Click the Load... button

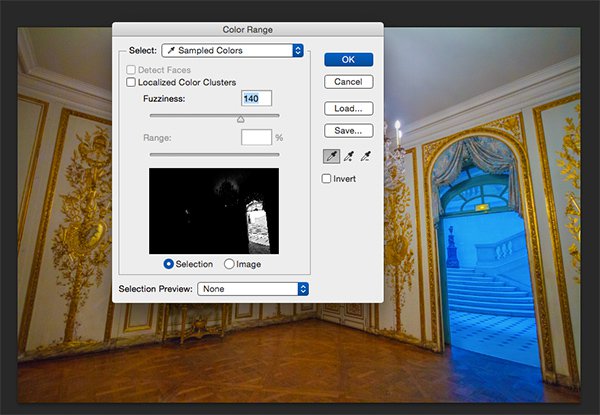(348, 108)
